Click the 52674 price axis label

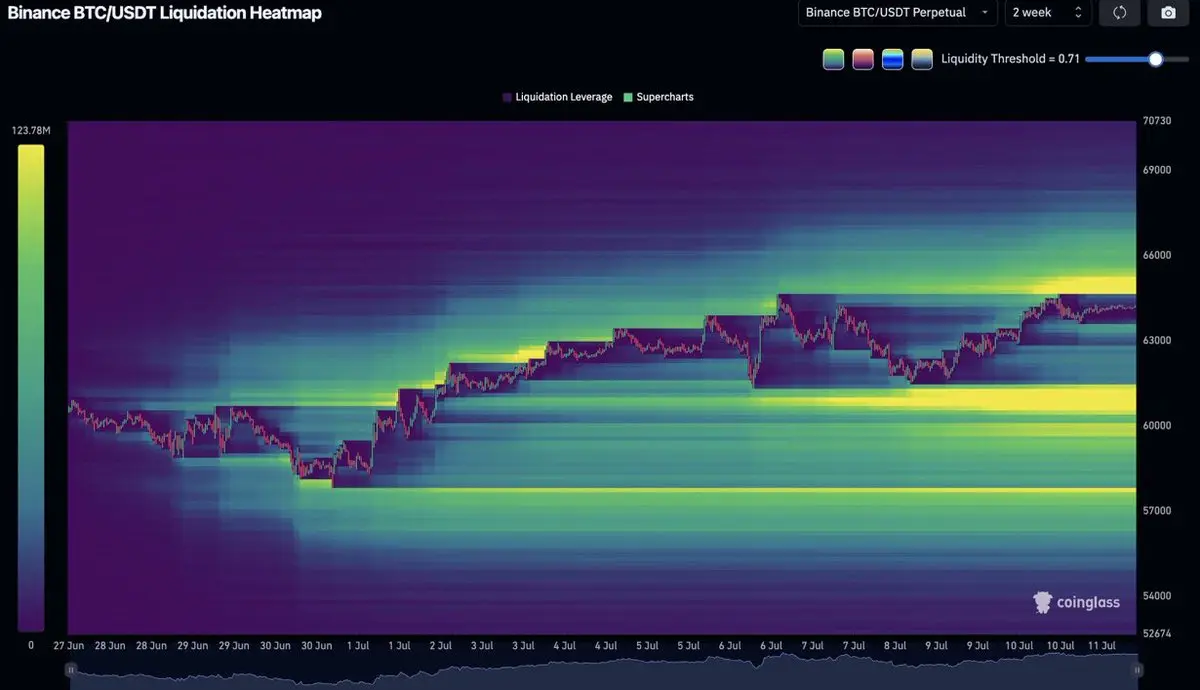pos(1157,632)
